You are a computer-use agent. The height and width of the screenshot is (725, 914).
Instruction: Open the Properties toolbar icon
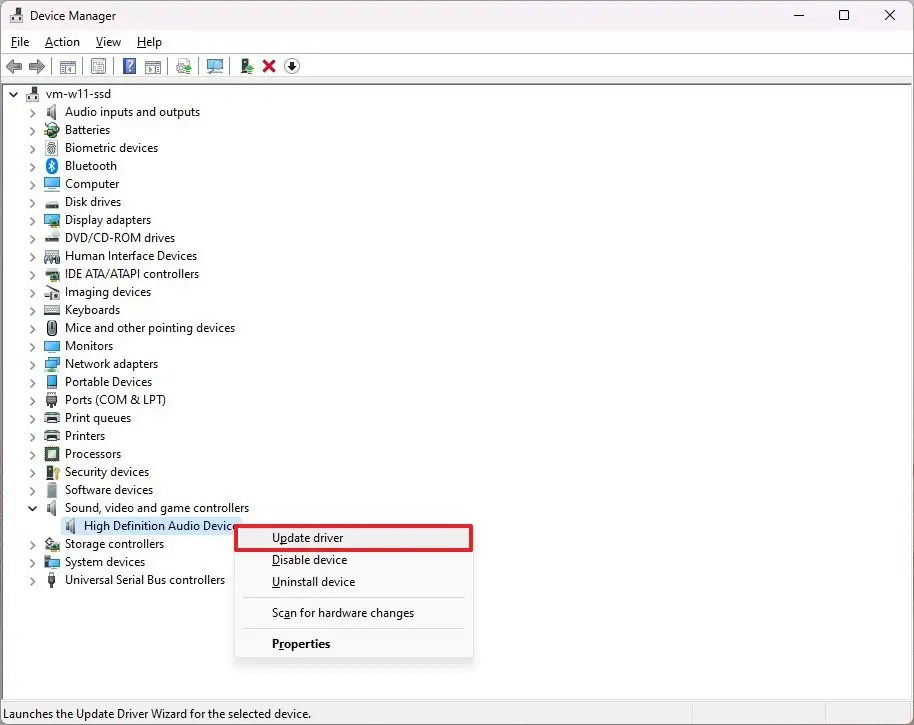tap(98, 66)
